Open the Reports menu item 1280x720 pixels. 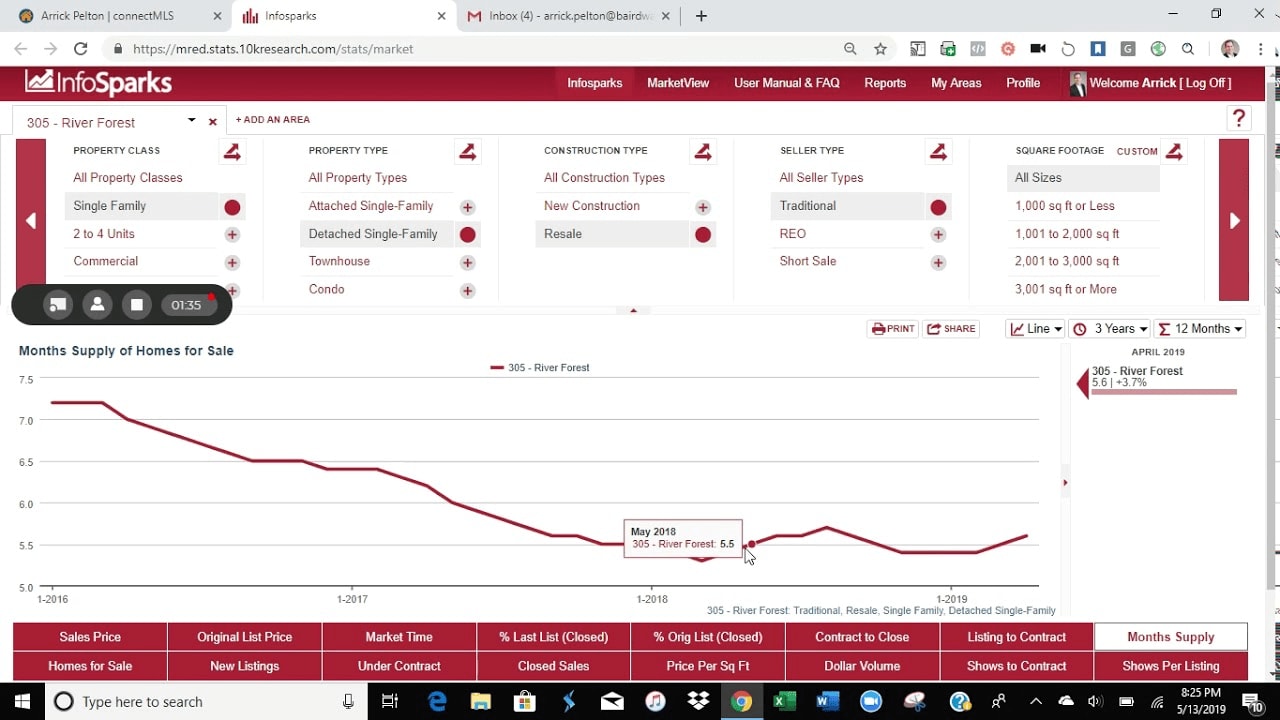885,83
